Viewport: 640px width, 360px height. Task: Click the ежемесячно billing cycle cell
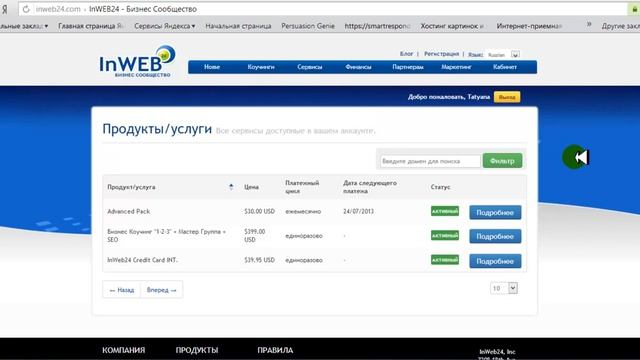tap(303, 211)
